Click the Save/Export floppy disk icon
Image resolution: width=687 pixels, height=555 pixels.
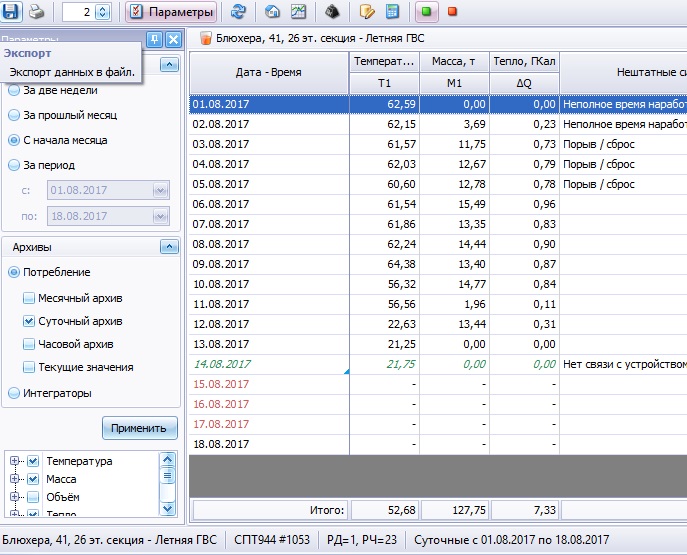pyautogui.click(x=11, y=11)
